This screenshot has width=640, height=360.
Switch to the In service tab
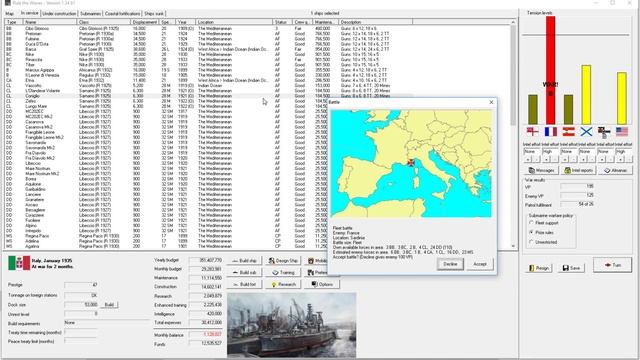(x=29, y=13)
